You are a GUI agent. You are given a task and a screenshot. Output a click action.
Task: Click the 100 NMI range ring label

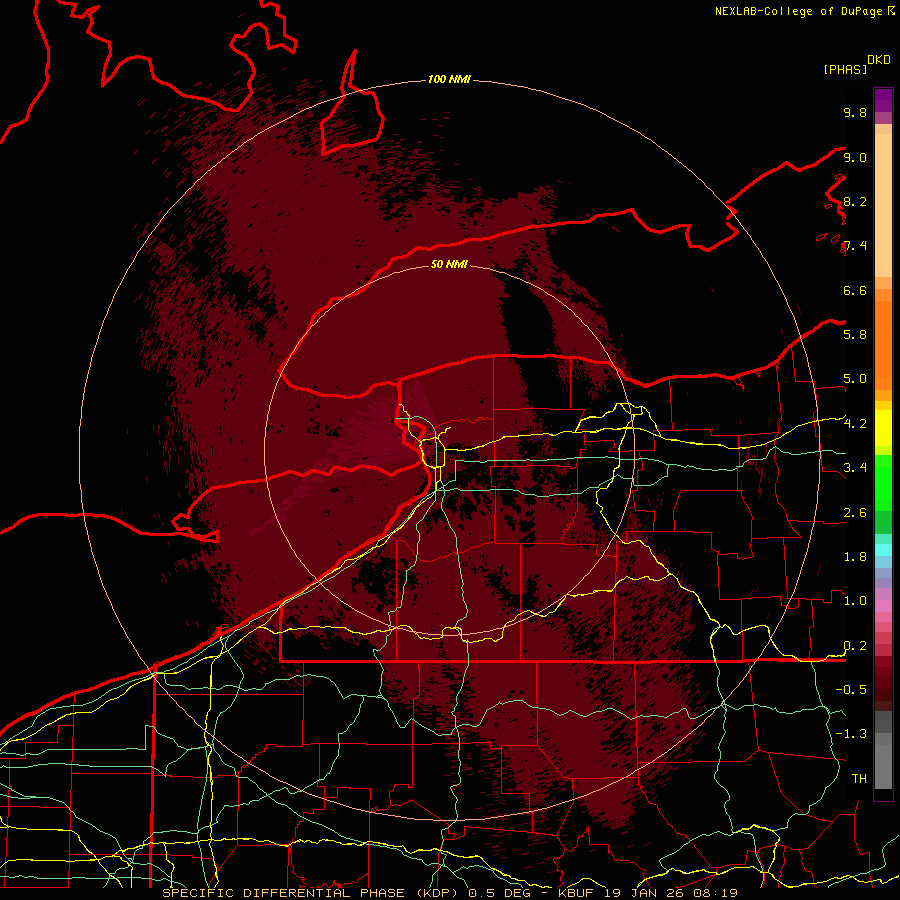[x=449, y=79]
